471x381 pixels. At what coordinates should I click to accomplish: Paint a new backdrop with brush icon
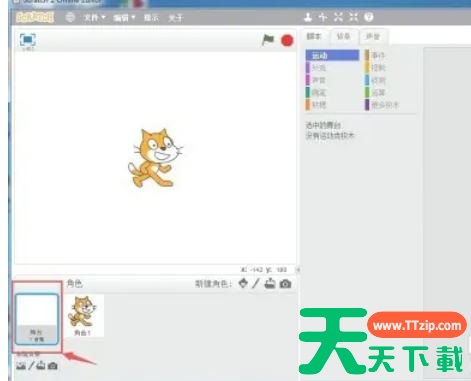tap(31, 366)
